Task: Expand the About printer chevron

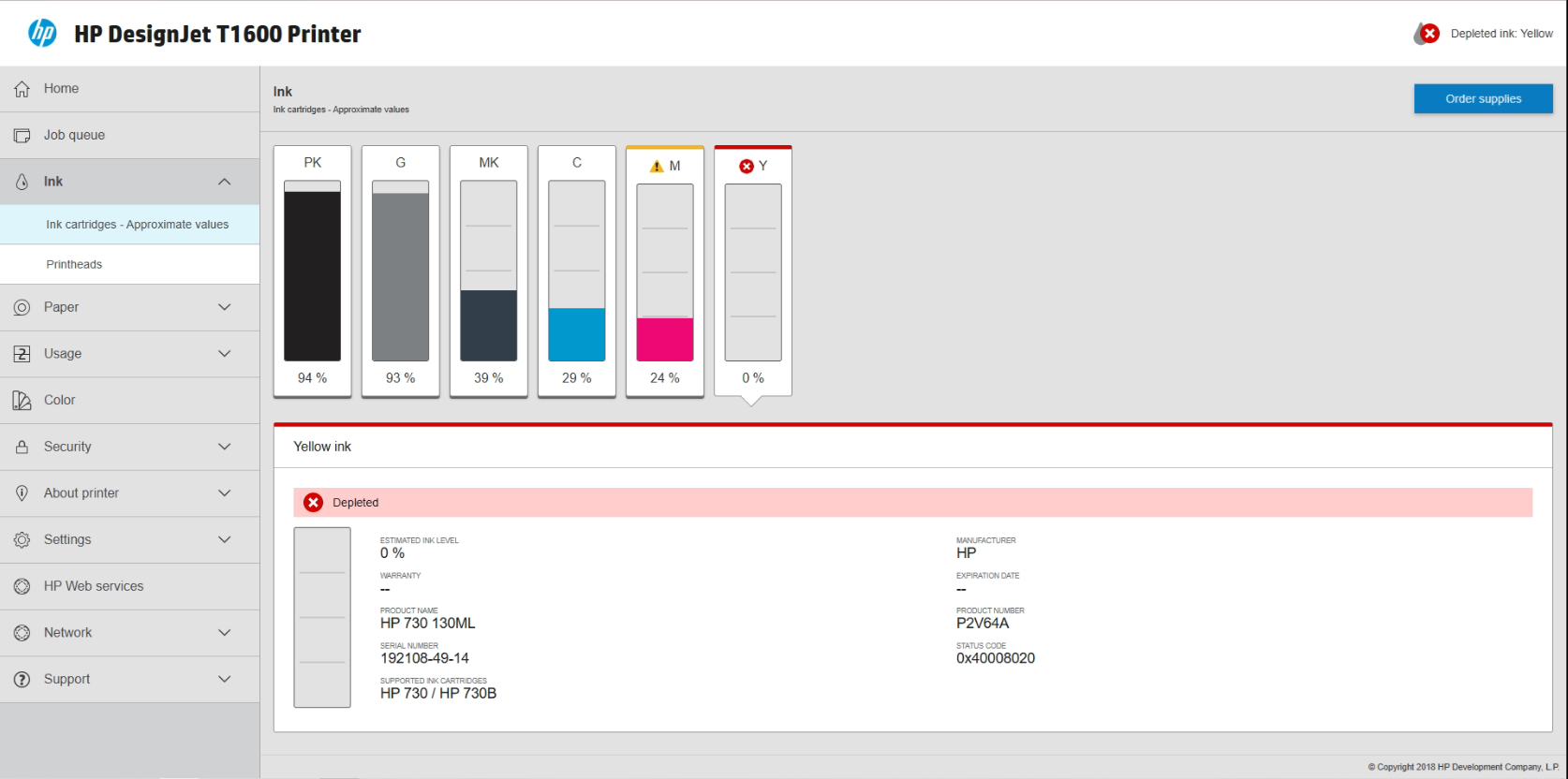Action: pyautogui.click(x=224, y=493)
